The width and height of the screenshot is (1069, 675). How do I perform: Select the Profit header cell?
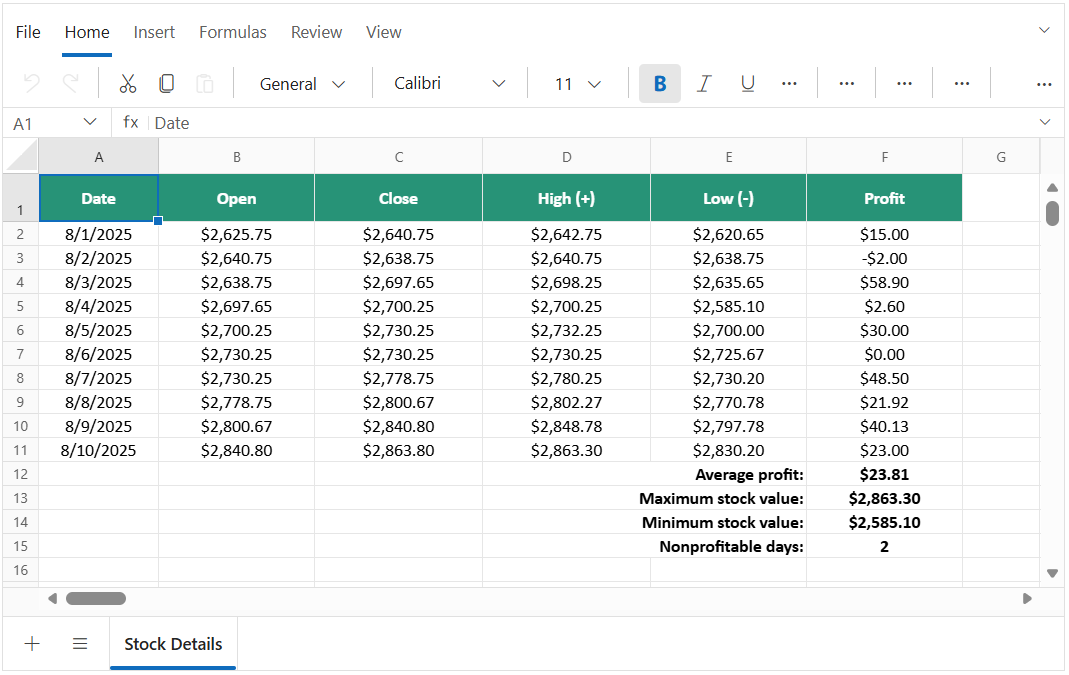884,198
